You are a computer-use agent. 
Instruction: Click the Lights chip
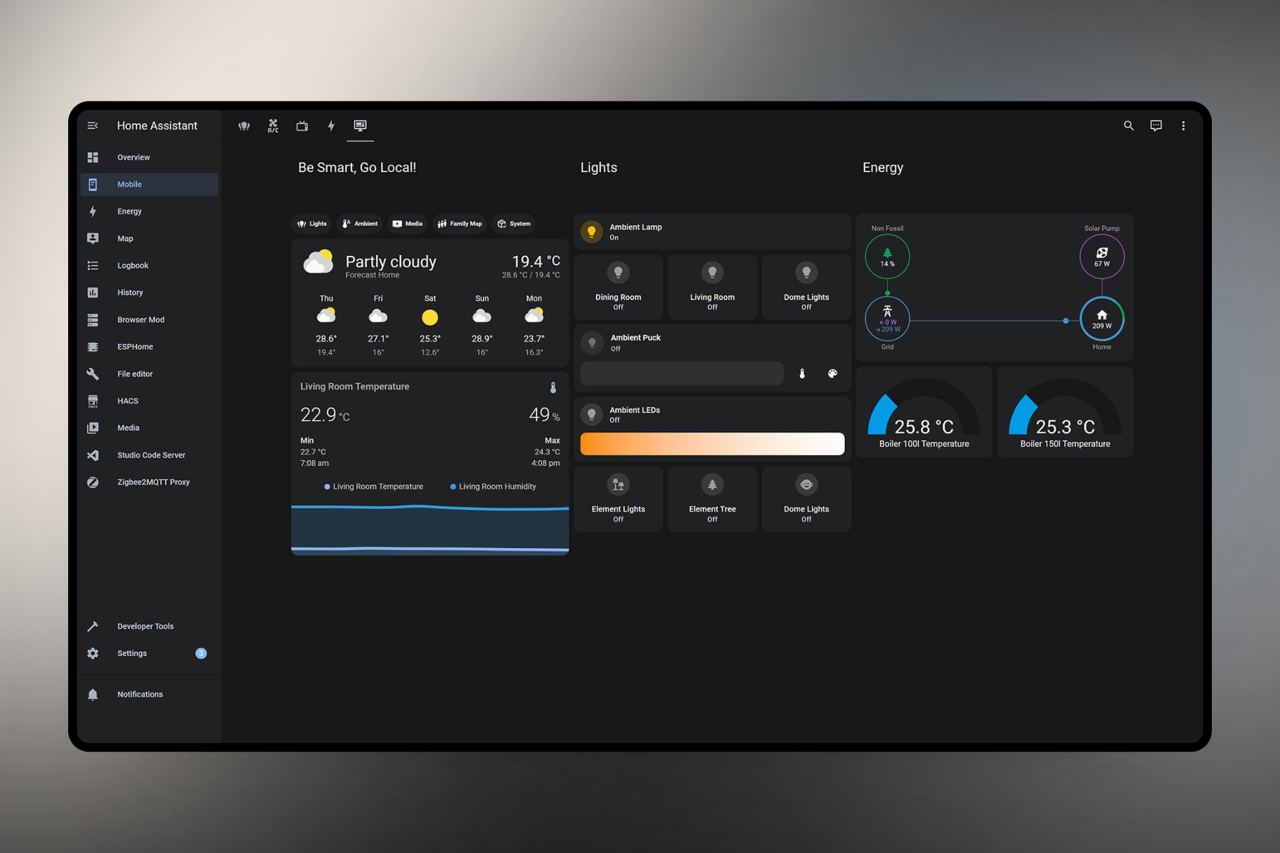pyautogui.click(x=312, y=224)
